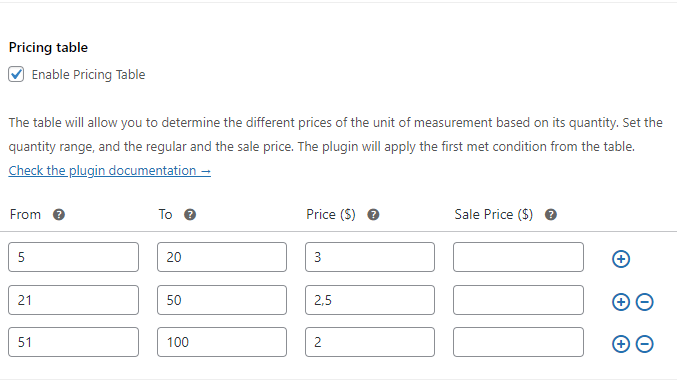Viewport: 677px width, 381px height.
Task: Select the Price field containing 3
Action: pos(370,257)
